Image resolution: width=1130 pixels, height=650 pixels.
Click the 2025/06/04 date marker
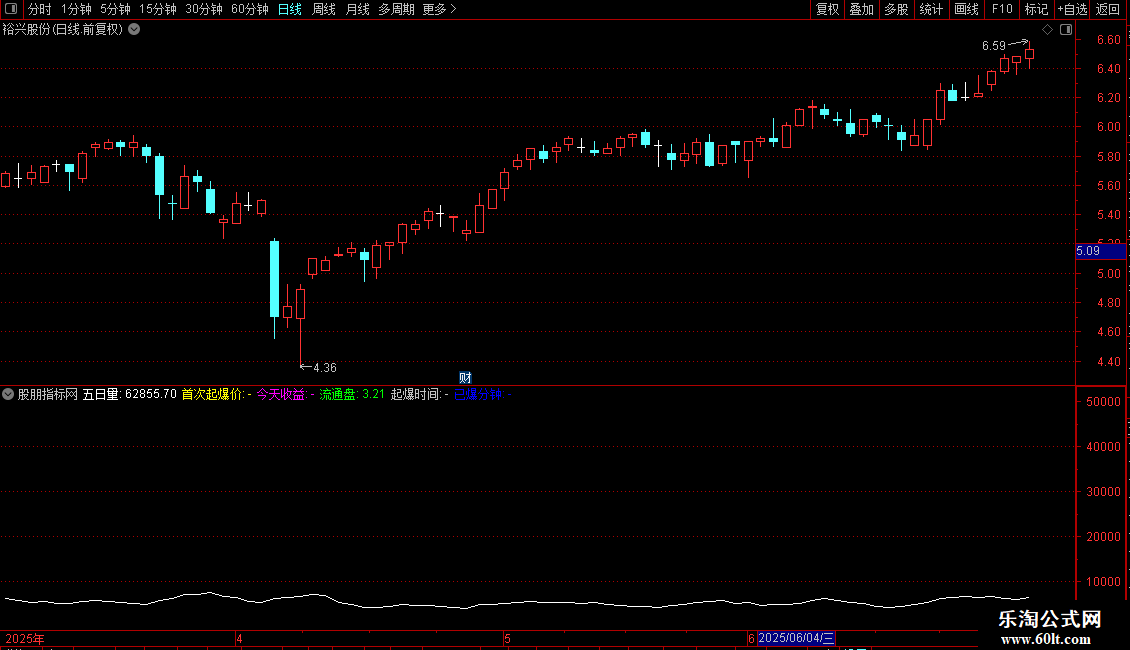[796, 638]
